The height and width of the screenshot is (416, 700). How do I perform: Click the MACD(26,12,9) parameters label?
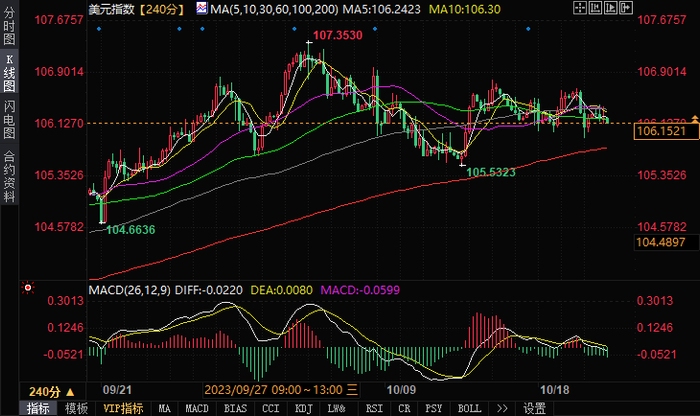click(129, 290)
